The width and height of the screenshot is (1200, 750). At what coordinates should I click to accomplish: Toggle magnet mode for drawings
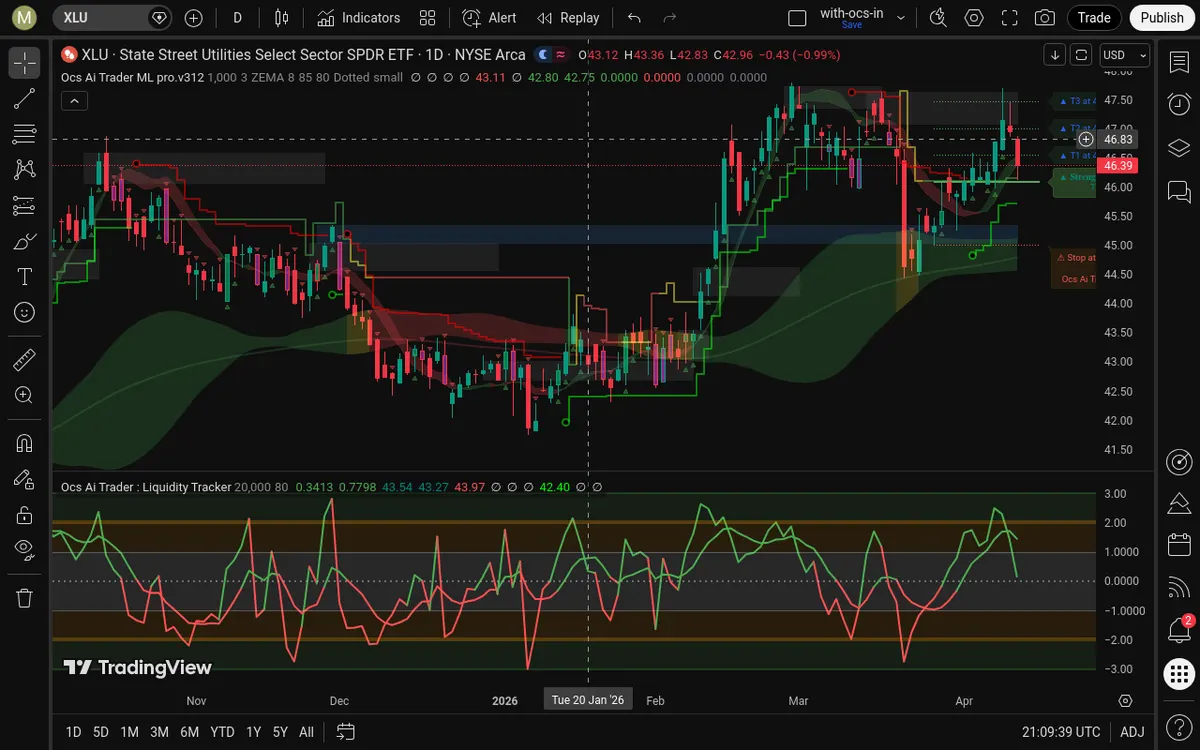[x=25, y=443]
